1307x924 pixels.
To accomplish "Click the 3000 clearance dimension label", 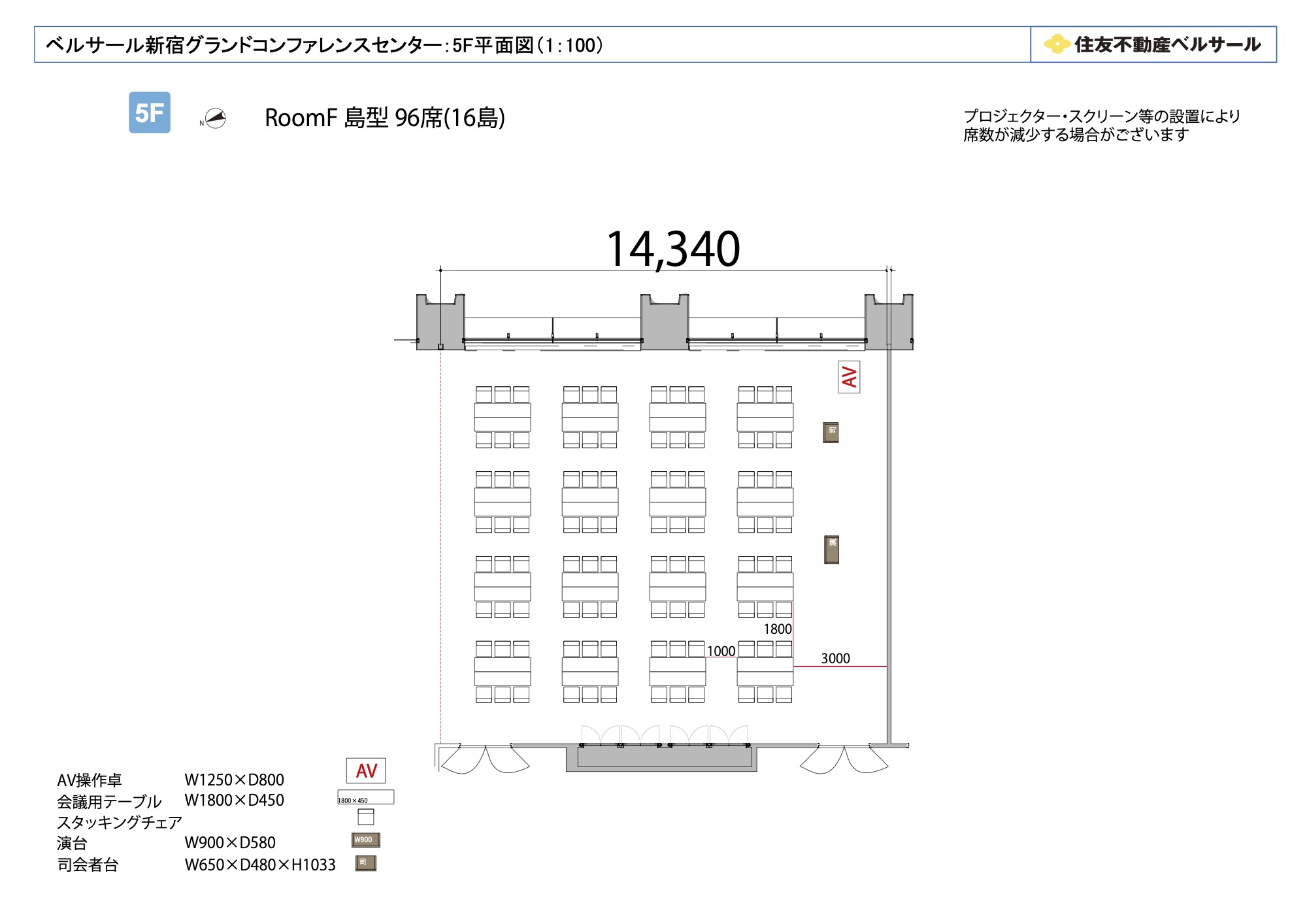I will (x=835, y=658).
